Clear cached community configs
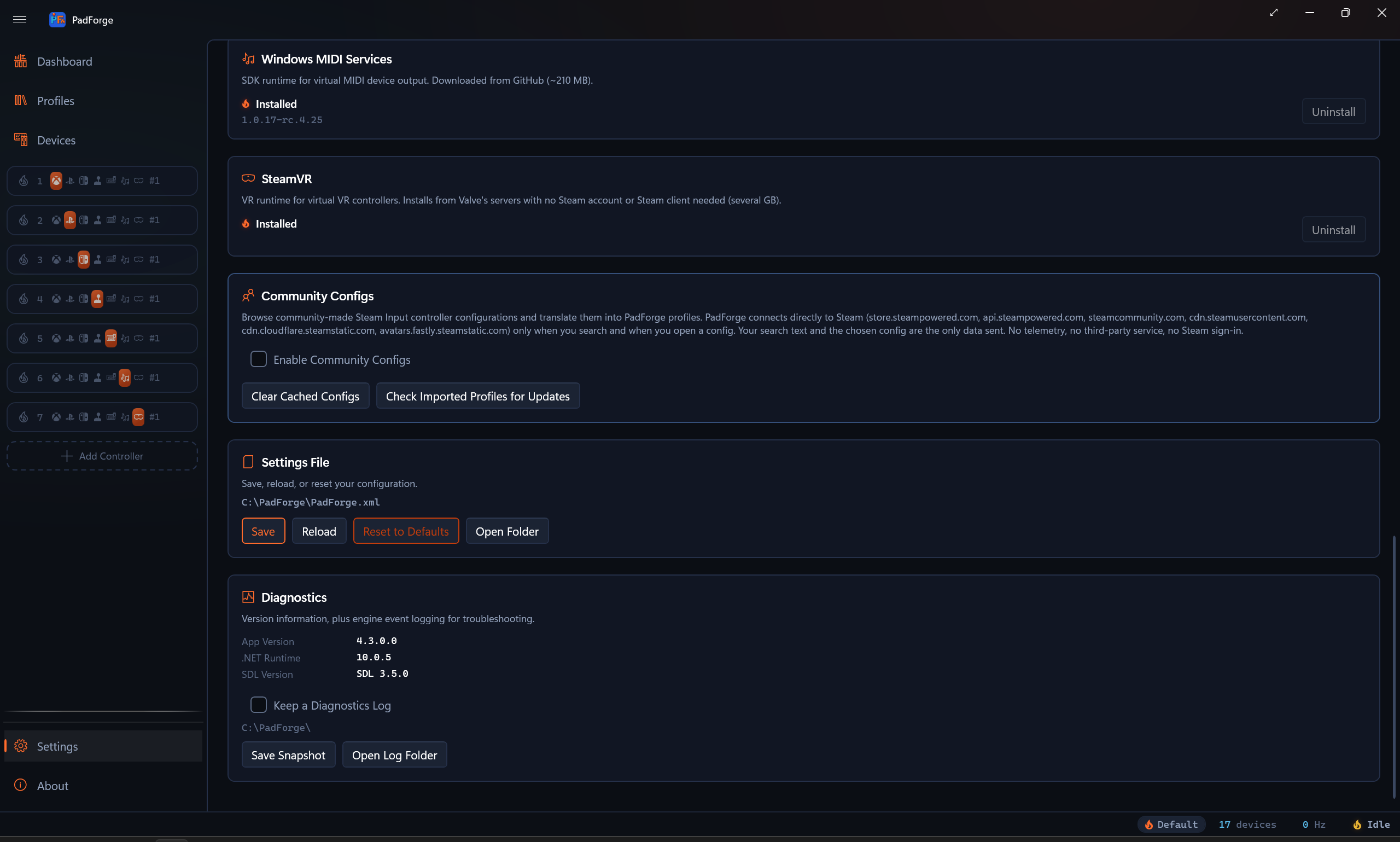Screen dimensions: 1400x842 305,396
